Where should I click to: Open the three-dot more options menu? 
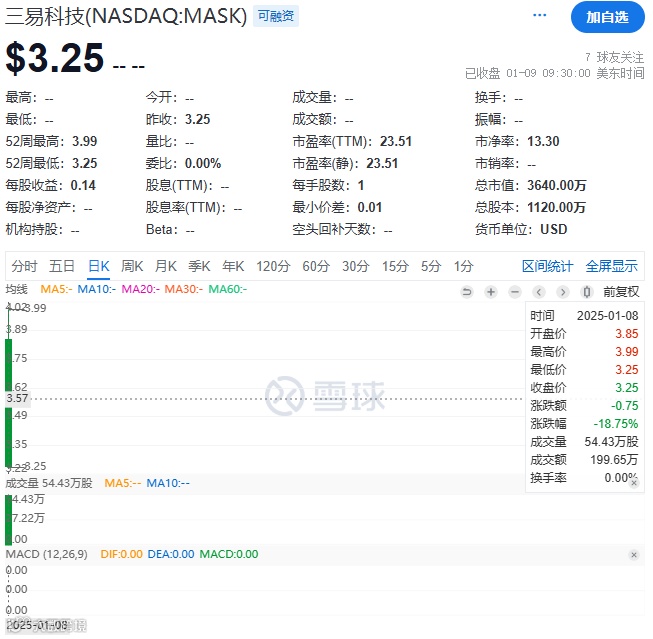[x=539, y=15]
